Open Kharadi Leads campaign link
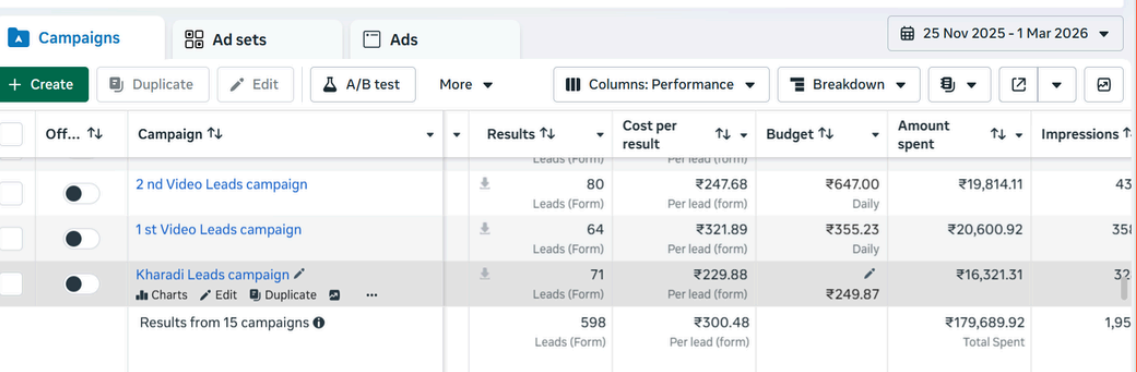Image resolution: width=1137 pixels, height=372 pixels. [212, 275]
